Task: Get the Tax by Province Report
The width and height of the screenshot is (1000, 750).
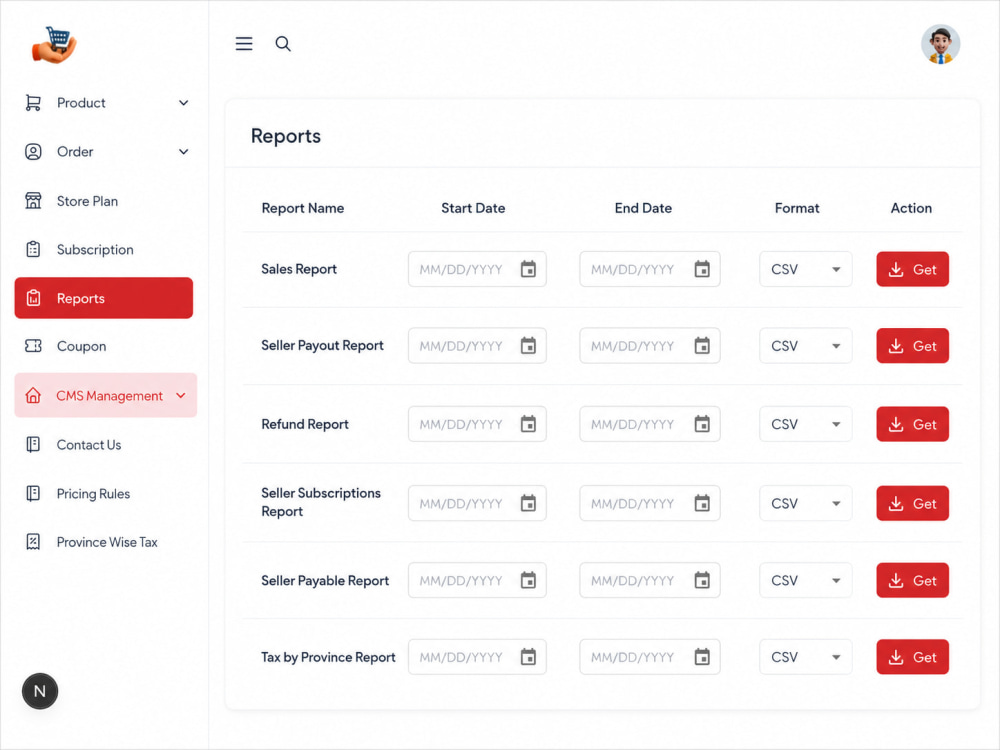Action: click(x=912, y=657)
